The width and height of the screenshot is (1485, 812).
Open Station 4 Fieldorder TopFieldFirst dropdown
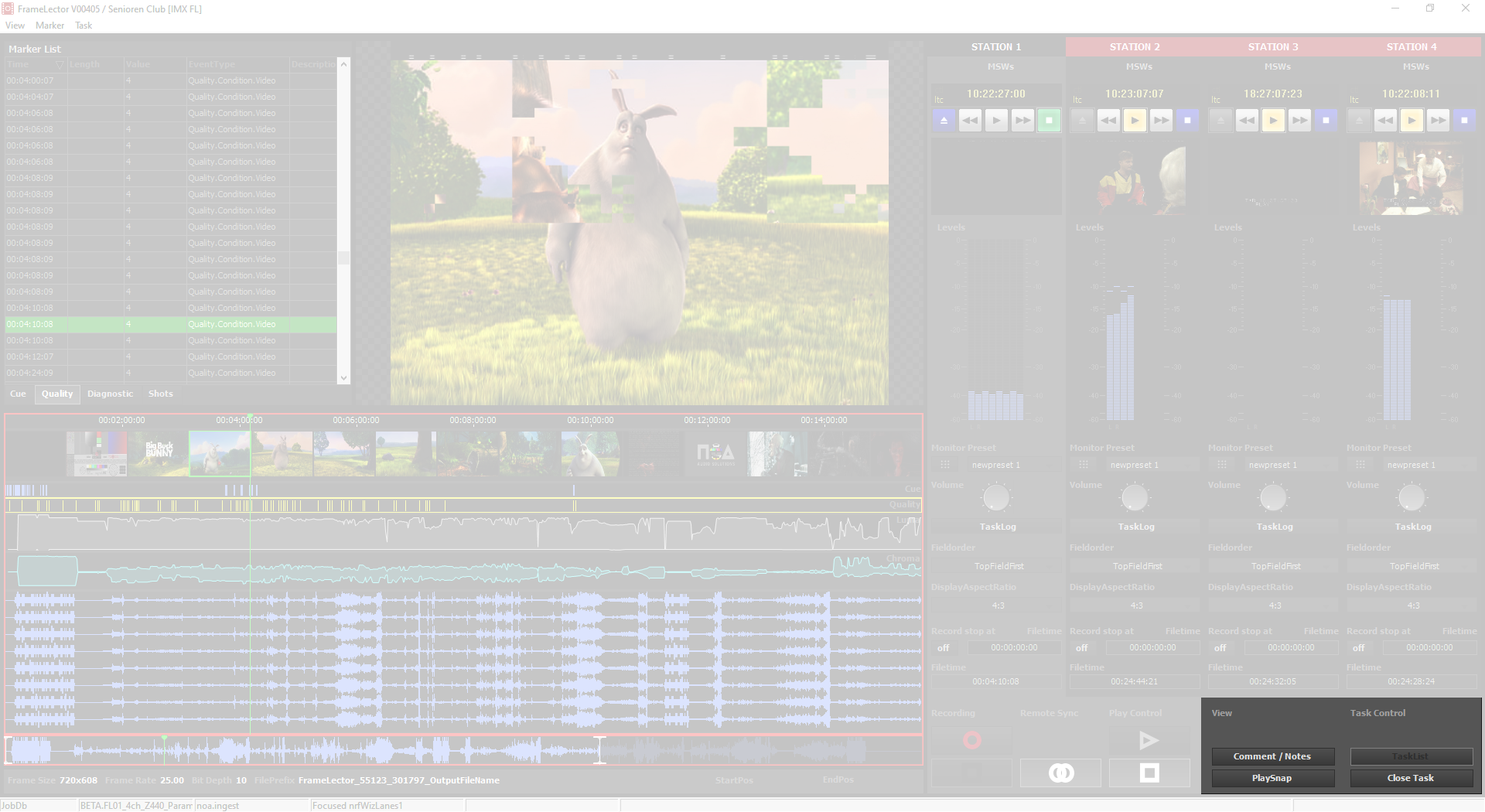tap(1412, 566)
